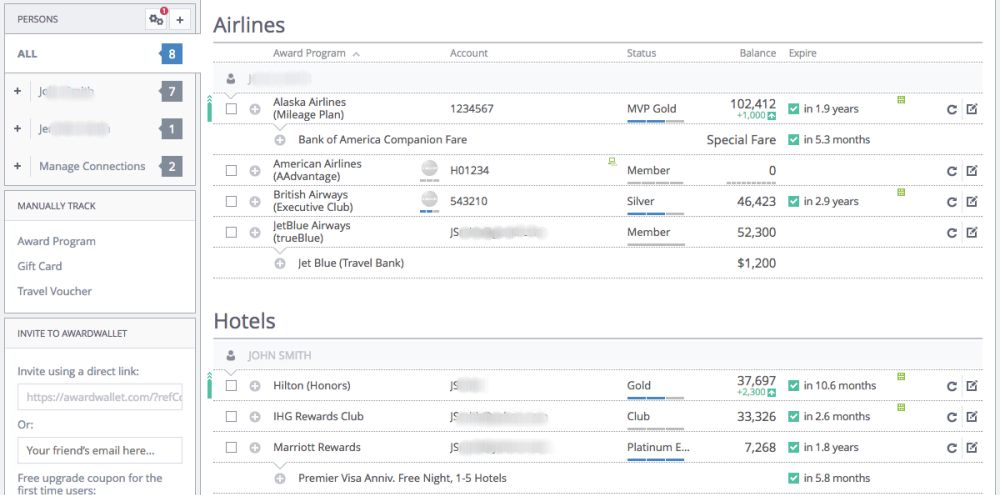Expand Bank of America Companion Fare details
The height and width of the screenshot is (495, 1000).
[x=280, y=140]
